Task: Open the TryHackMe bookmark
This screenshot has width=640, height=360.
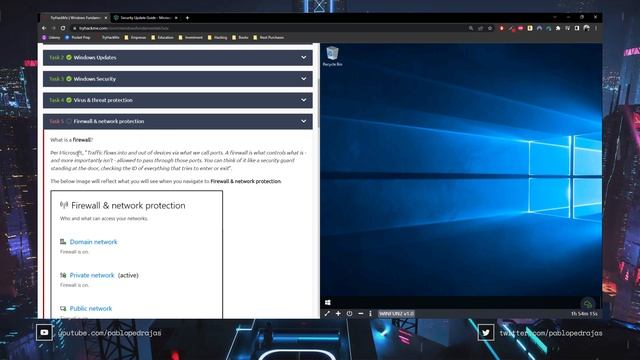Action: [x=108, y=38]
